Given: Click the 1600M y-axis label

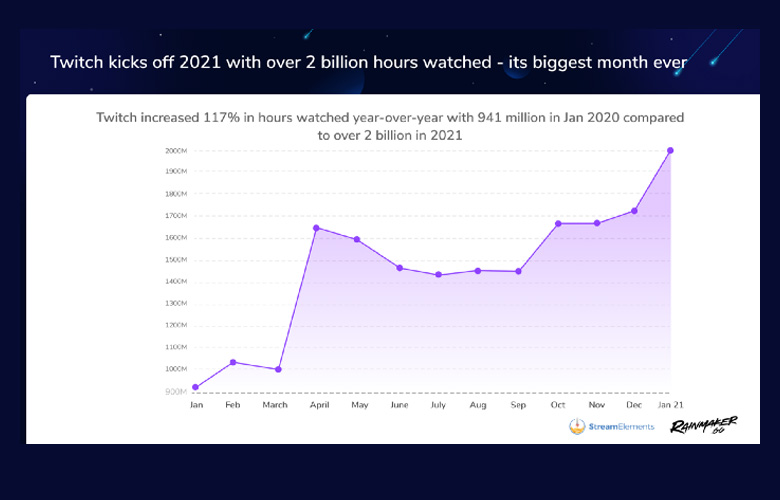Looking at the screenshot, I should click(x=176, y=238).
